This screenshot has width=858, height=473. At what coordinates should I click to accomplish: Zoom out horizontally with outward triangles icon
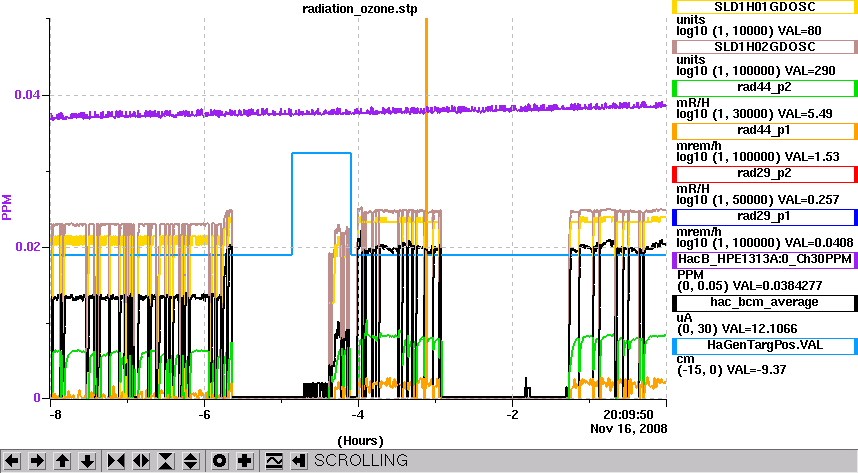pos(141,461)
